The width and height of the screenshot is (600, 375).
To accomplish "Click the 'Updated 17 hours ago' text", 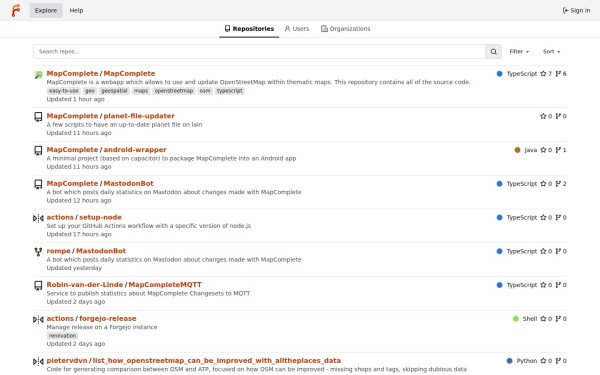I will [79, 234].
